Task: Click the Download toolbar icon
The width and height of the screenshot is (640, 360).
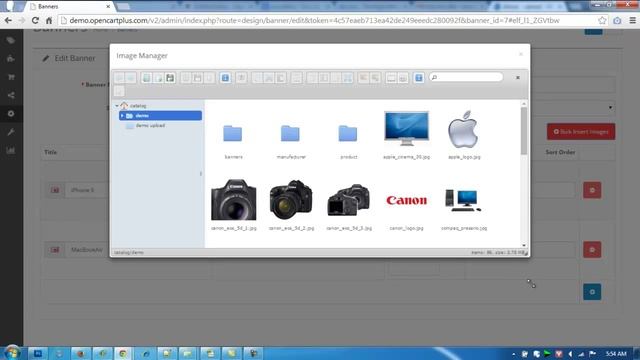Action: pyautogui.click(x=198, y=78)
